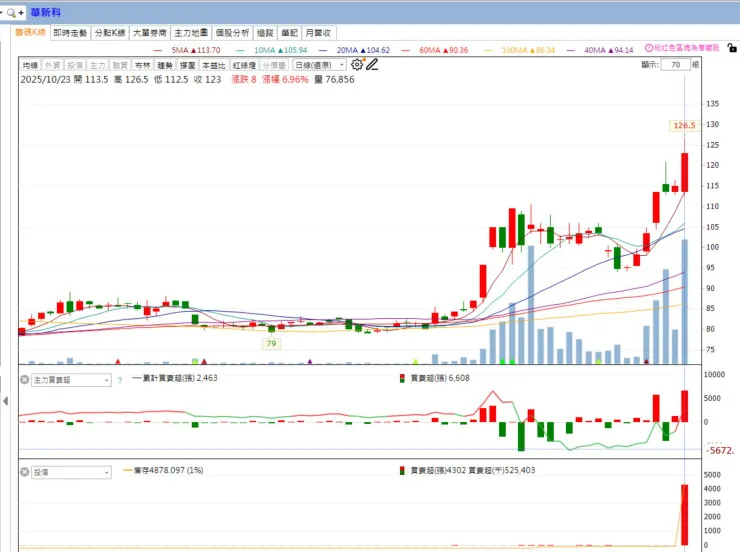Image resolution: width=740 pixels, height=552 pixels.
Task: Click the 20MA blue line swatch
Action: (323, 50)
